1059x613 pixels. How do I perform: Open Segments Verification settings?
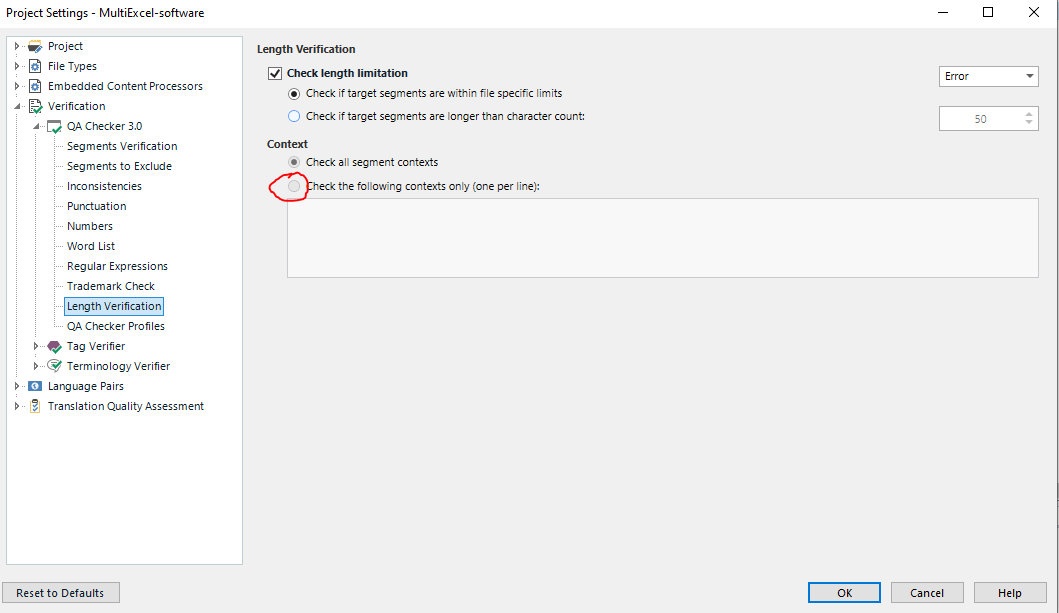click(122, 146)
